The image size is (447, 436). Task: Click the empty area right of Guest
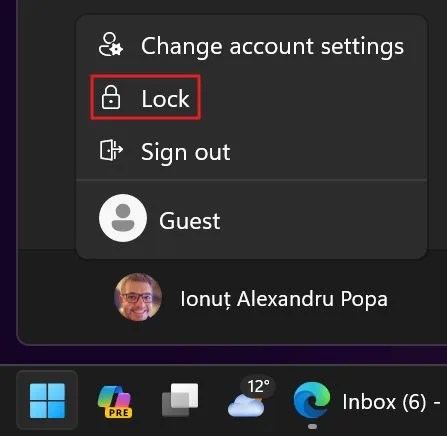323,220
